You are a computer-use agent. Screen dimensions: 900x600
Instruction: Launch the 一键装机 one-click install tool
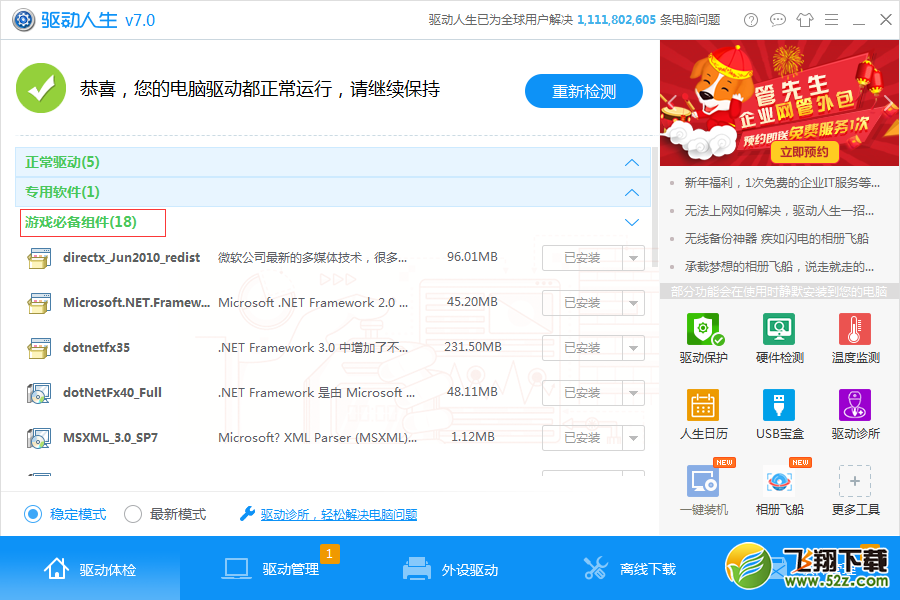tap(703, 490)
